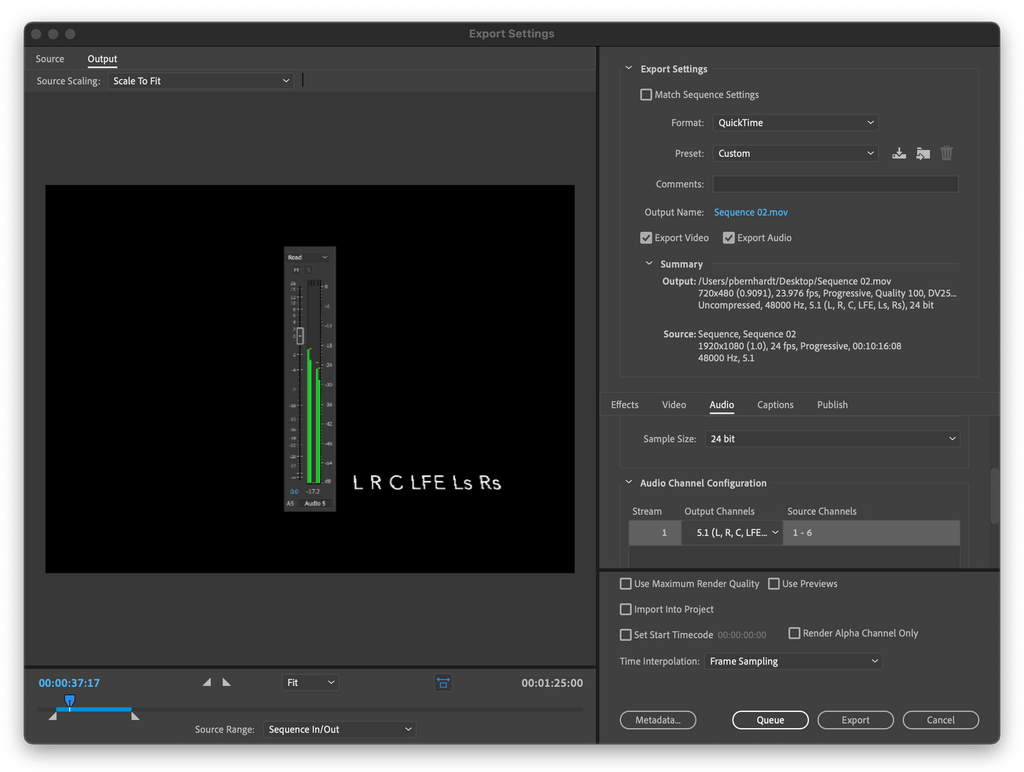Click the Metadata button

[x=658, y=720]
